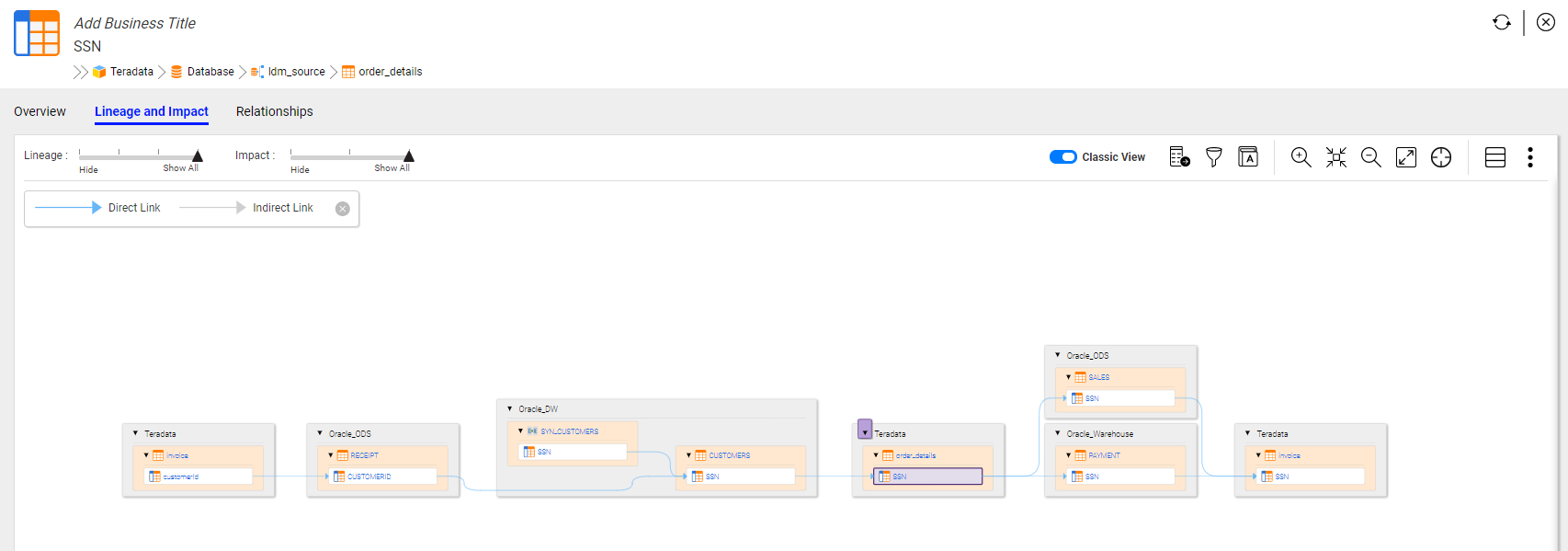Collapse the PAYMENT table node
Screen dimensions: 1568x551
(1069, 455)
